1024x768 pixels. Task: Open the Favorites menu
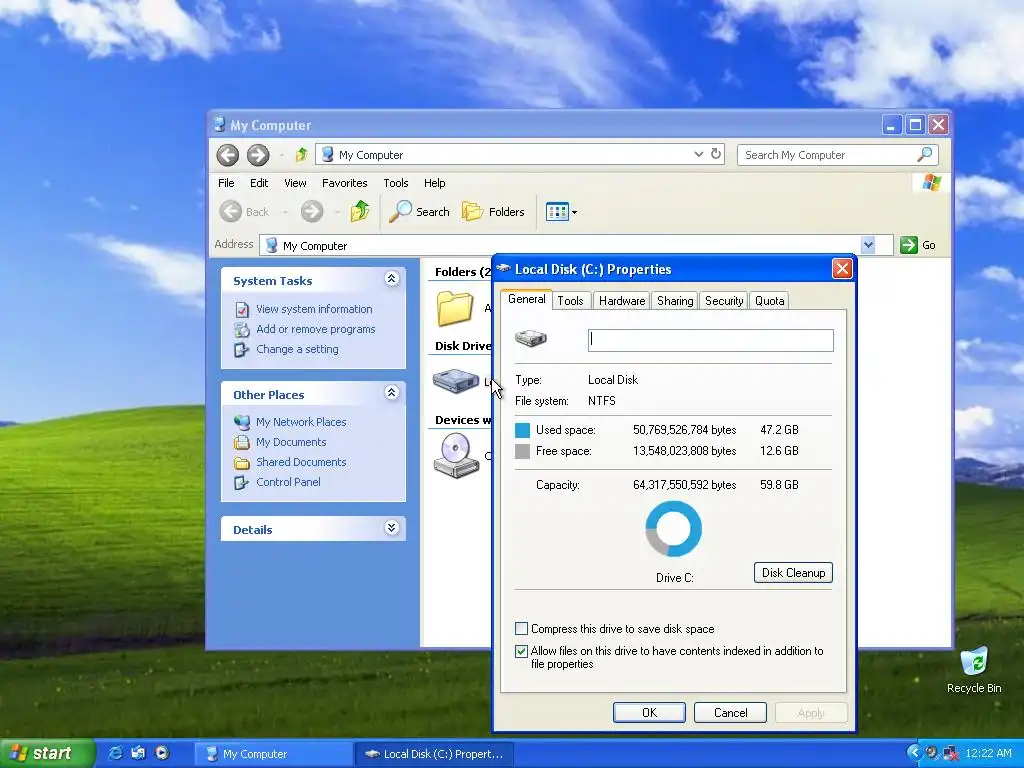click(345, 183)
